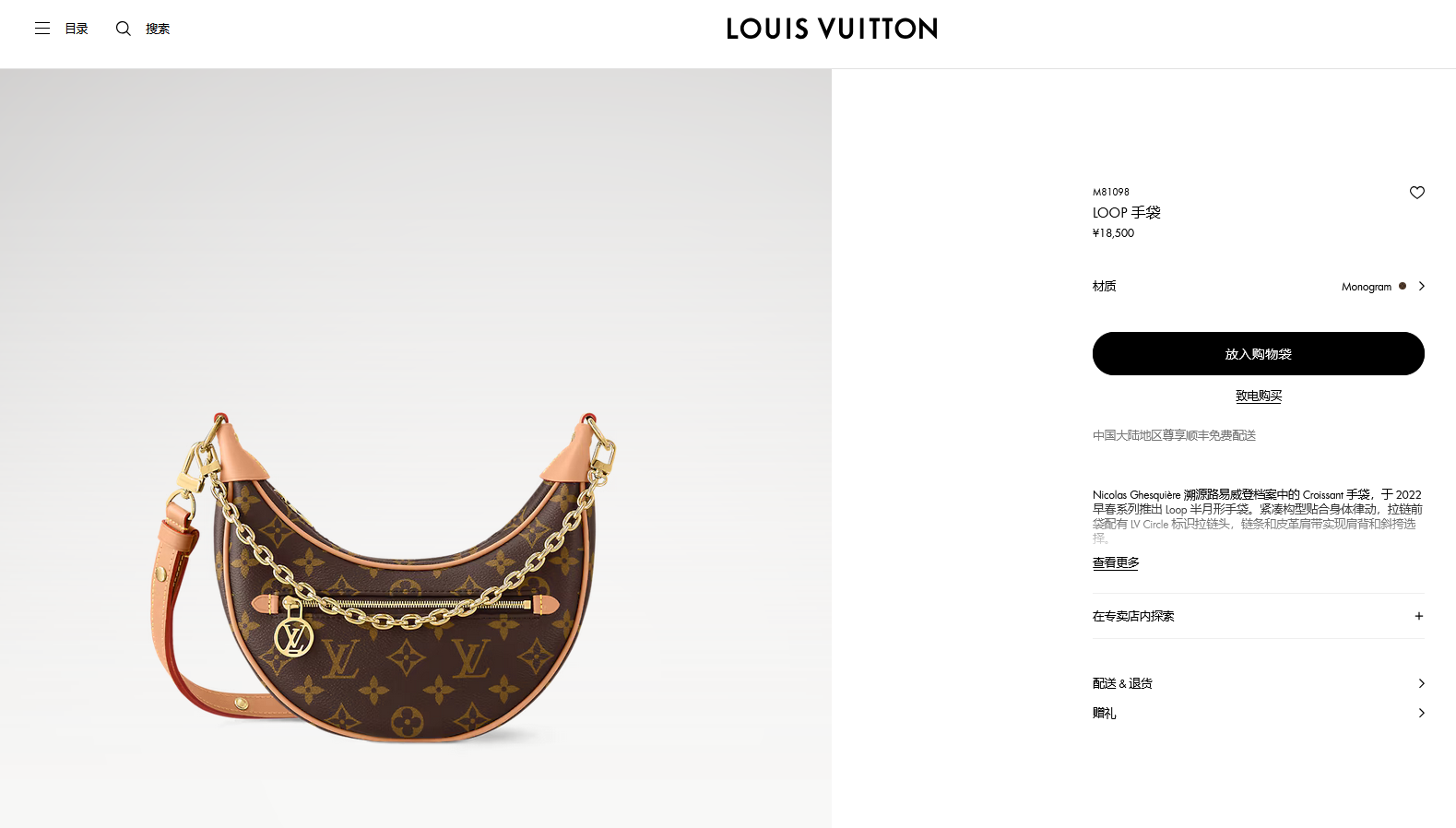Image resolution: width=1456 pixels, height=828 pixels.
Task: Open the hamburger menu icon
Action: point(42,29)
